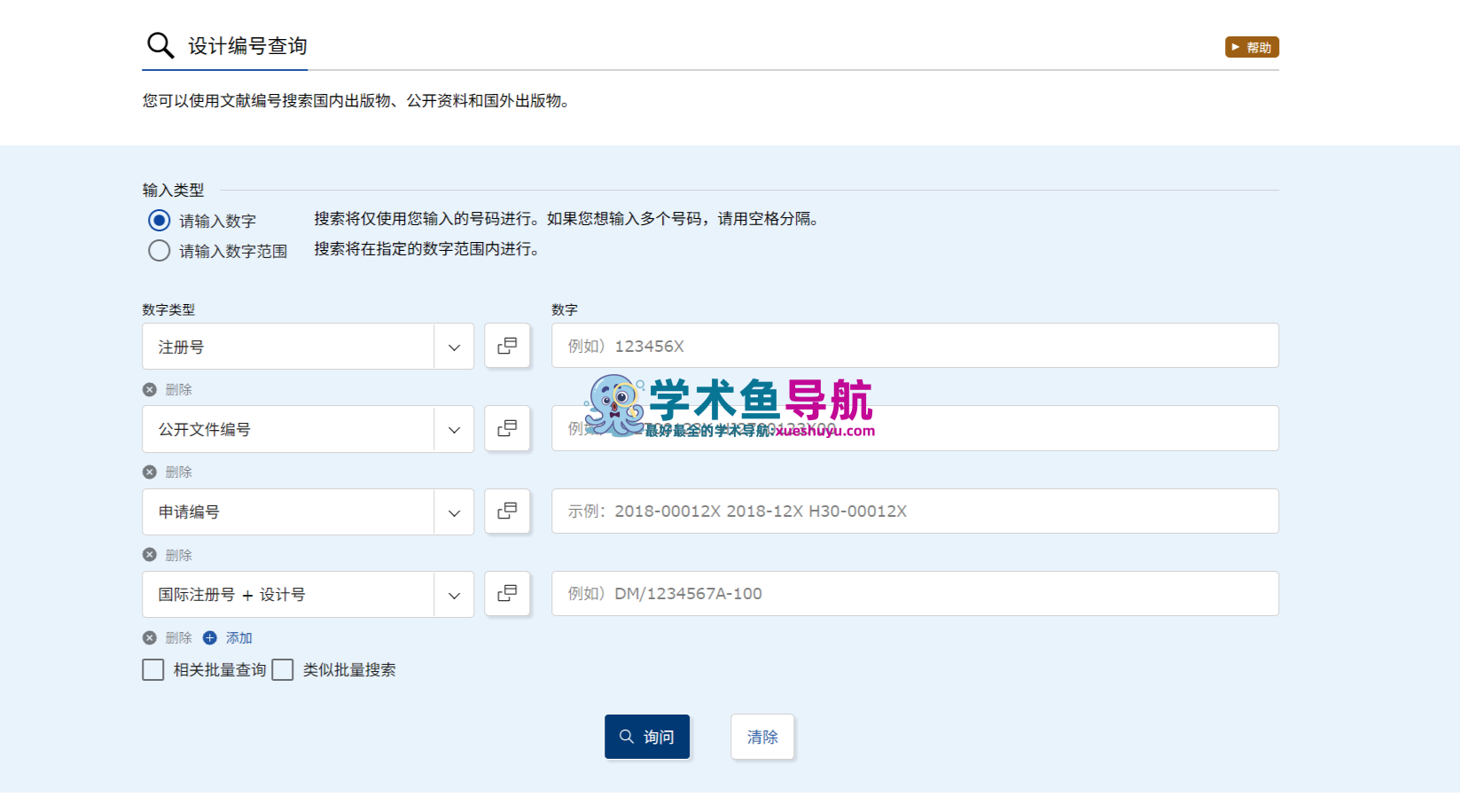This screenshot has height=812, width=1460.
Task: Delete the 公开文件编号 row via 删除
Action: pos(168,472)
